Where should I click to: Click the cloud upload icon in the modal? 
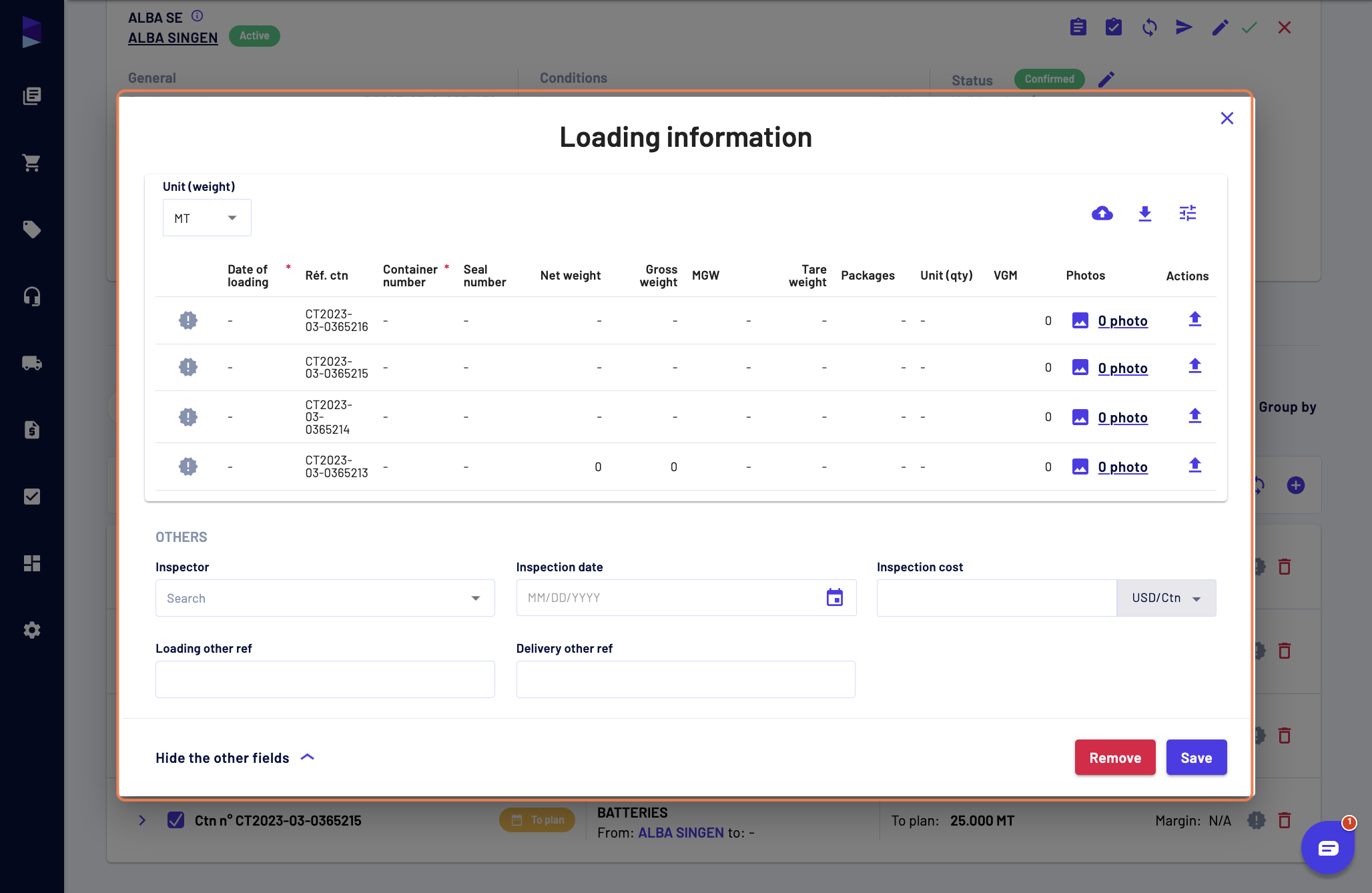pyautogui.click(x=1102, y=214)
